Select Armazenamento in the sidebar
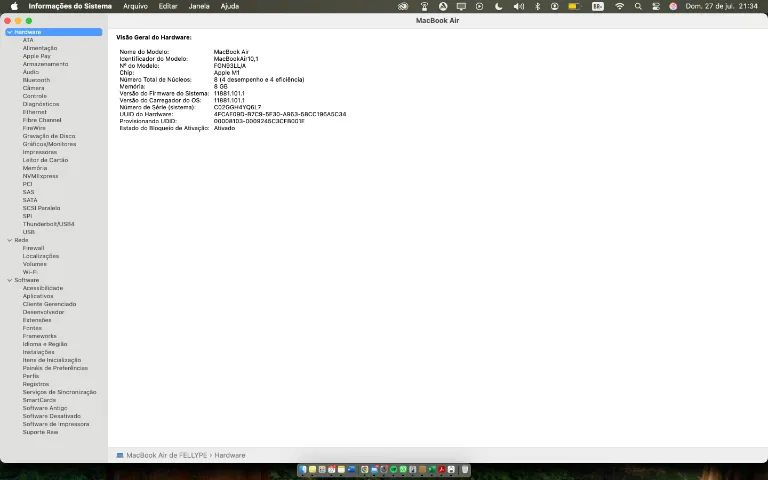 point(45,64)
